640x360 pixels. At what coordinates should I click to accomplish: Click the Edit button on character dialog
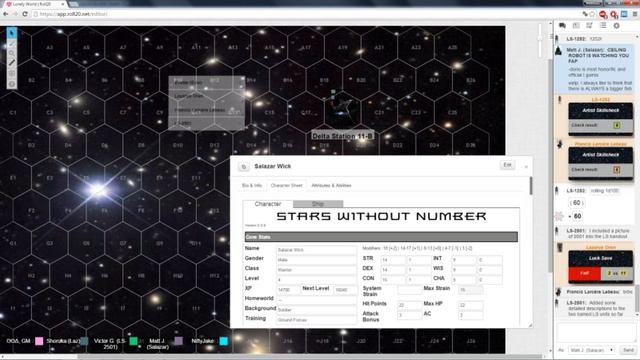point(507,165)
